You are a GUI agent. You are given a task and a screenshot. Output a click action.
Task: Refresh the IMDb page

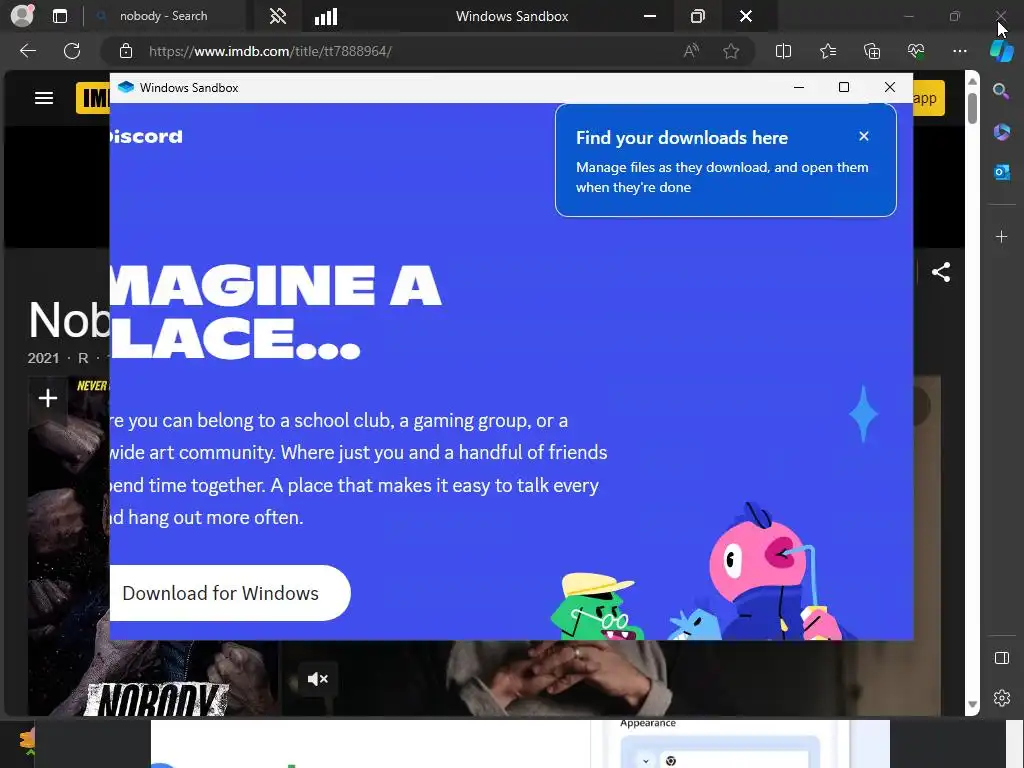tap(72, 51)
